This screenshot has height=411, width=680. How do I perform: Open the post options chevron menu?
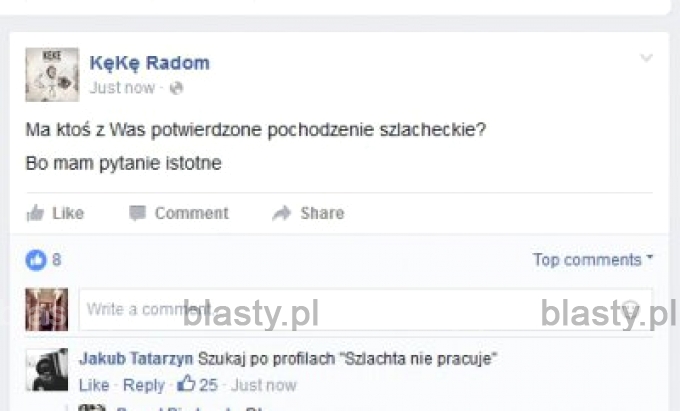coord(646,58)
